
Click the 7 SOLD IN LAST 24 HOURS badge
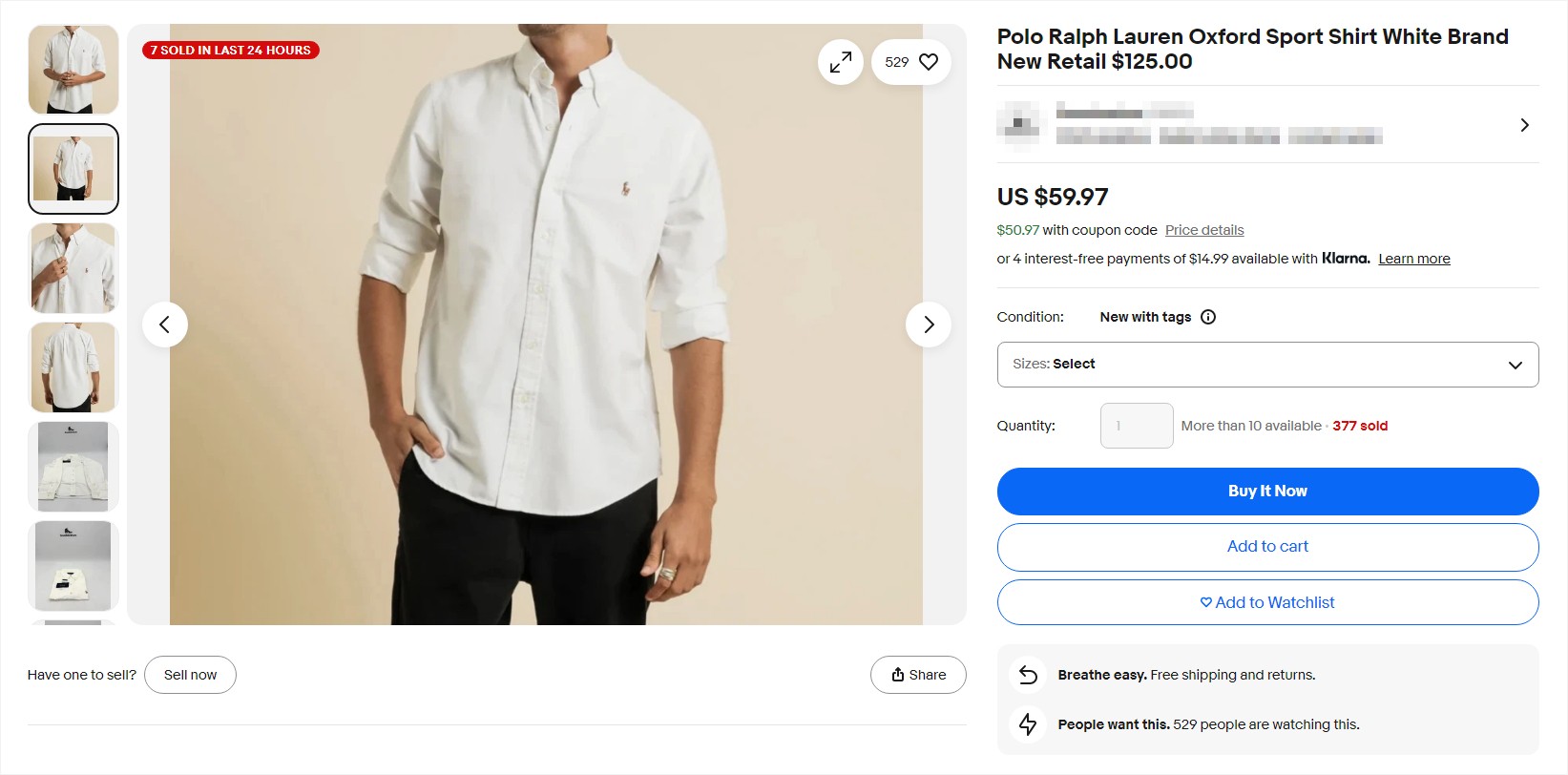pos(229,50)
